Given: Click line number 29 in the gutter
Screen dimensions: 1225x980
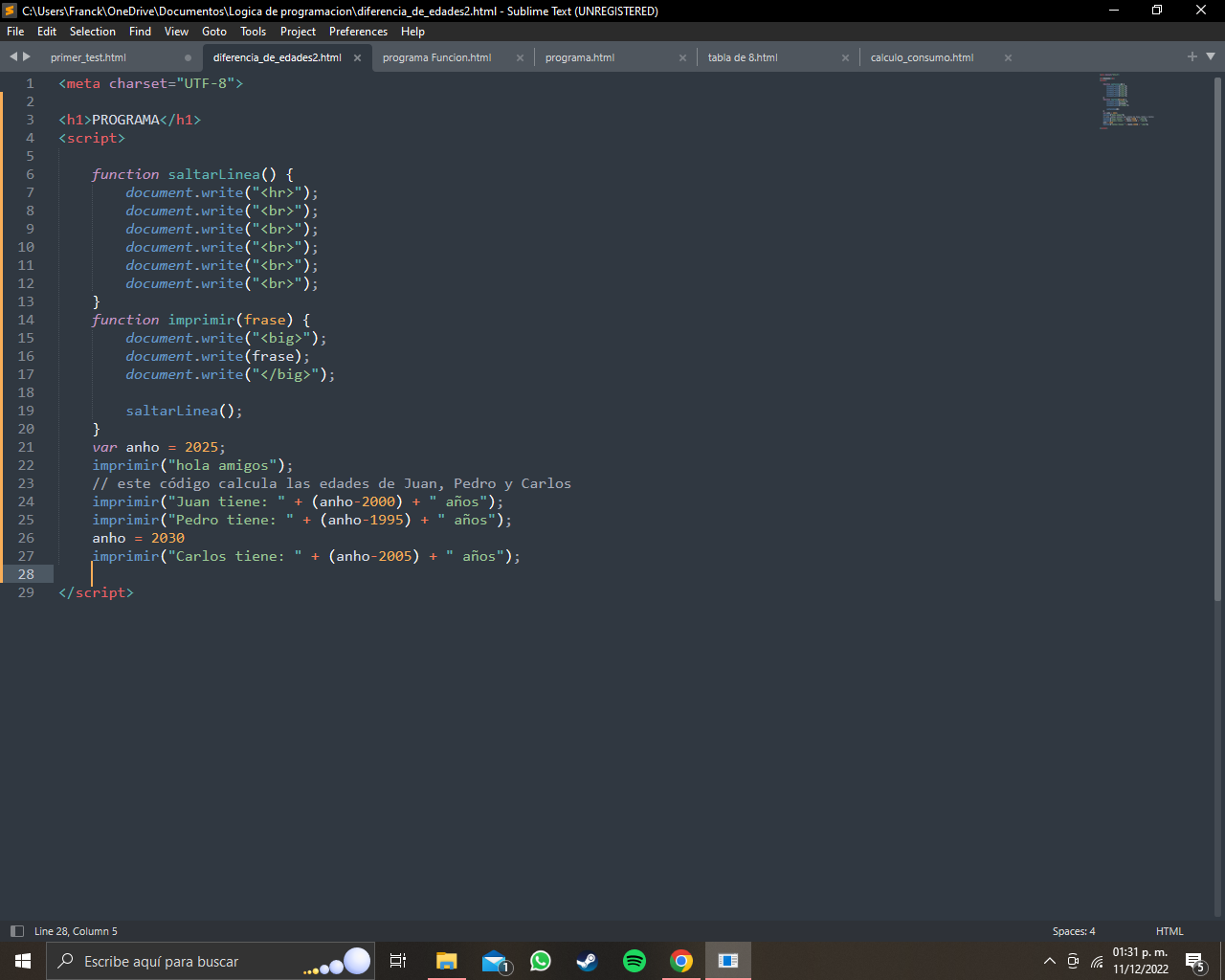Looking at the screenshot, I should [26, 592].
